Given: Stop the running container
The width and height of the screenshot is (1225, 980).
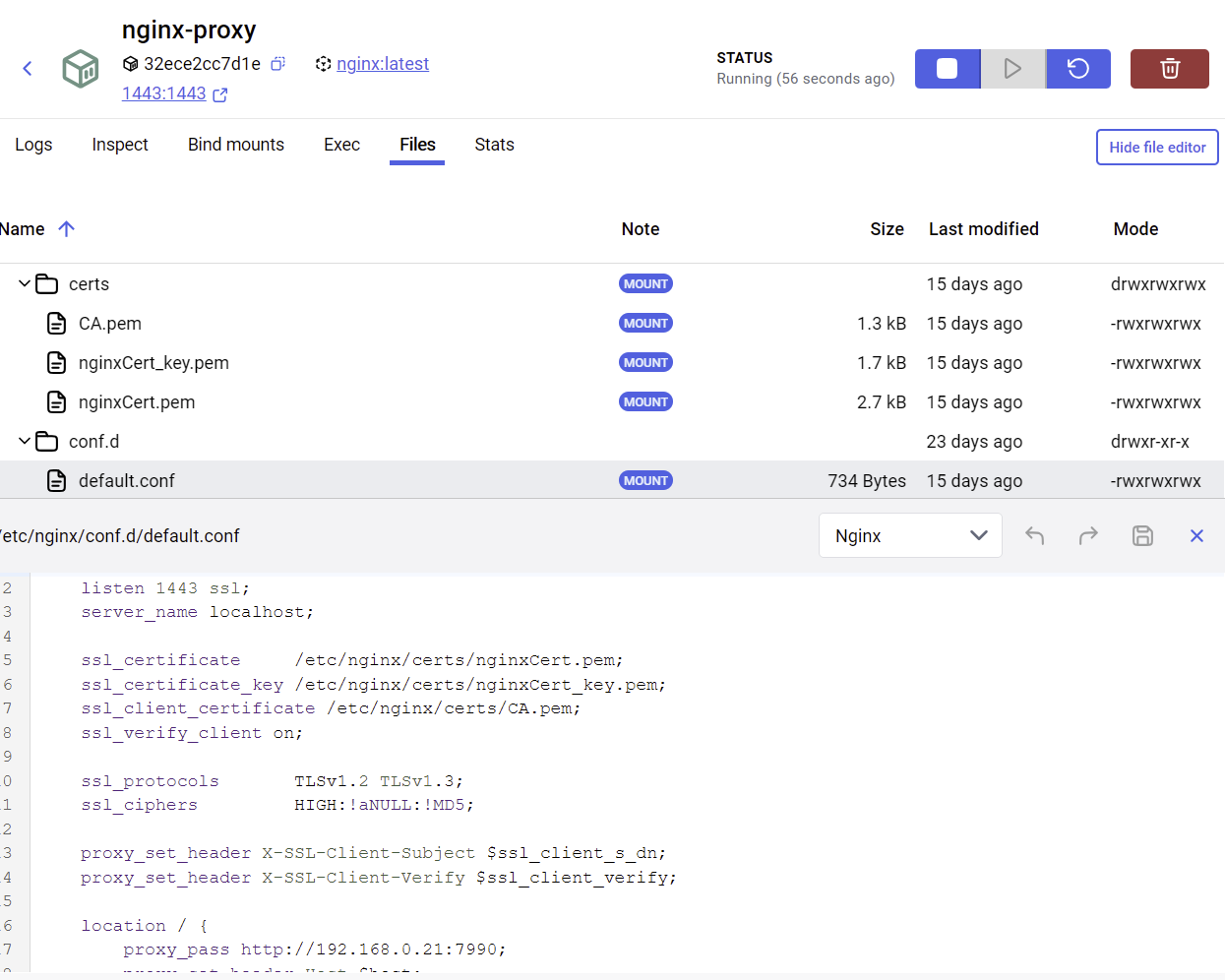Looking at the screenshot, I should (948, 69).
